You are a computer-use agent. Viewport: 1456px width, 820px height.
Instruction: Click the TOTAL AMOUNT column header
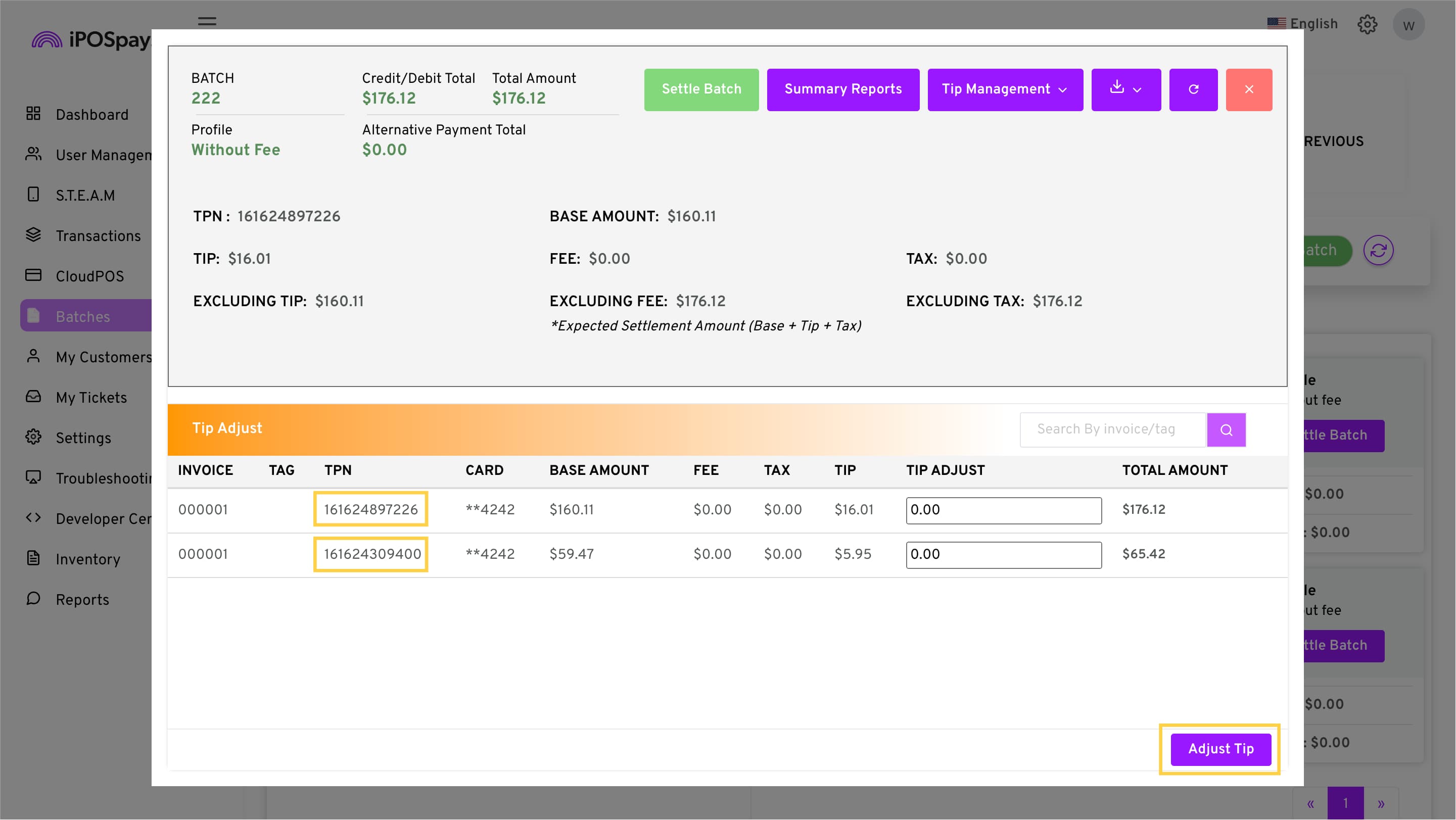point(1175,470)
